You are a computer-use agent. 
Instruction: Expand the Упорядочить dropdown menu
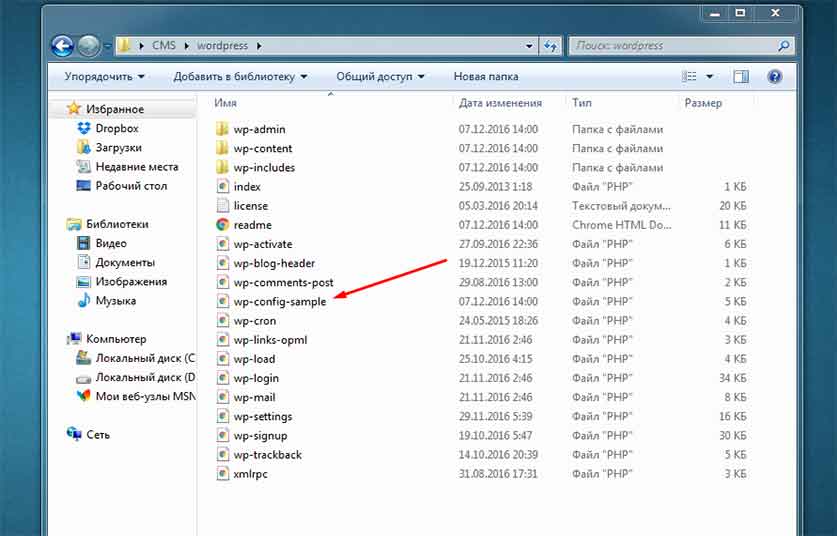click(104, 76)
